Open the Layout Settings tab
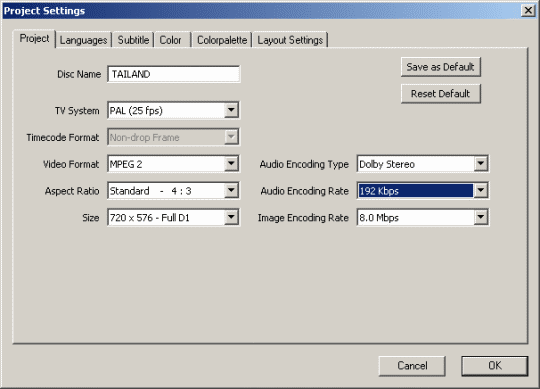This screenshot has height=389, width=540. click(x=290, y=40)
